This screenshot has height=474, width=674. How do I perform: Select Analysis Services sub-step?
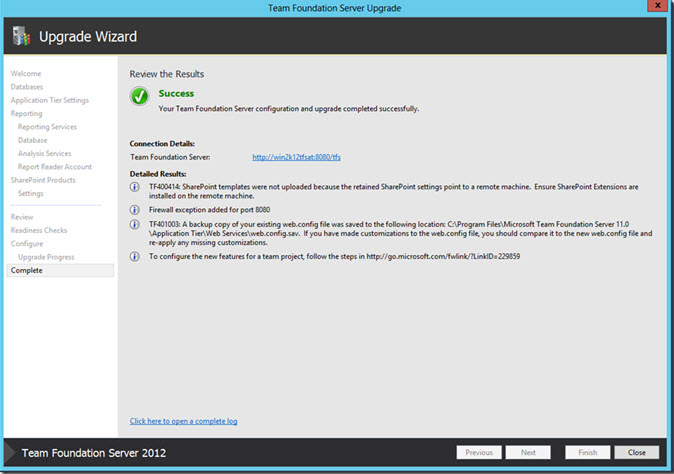(x=45, y=153)
